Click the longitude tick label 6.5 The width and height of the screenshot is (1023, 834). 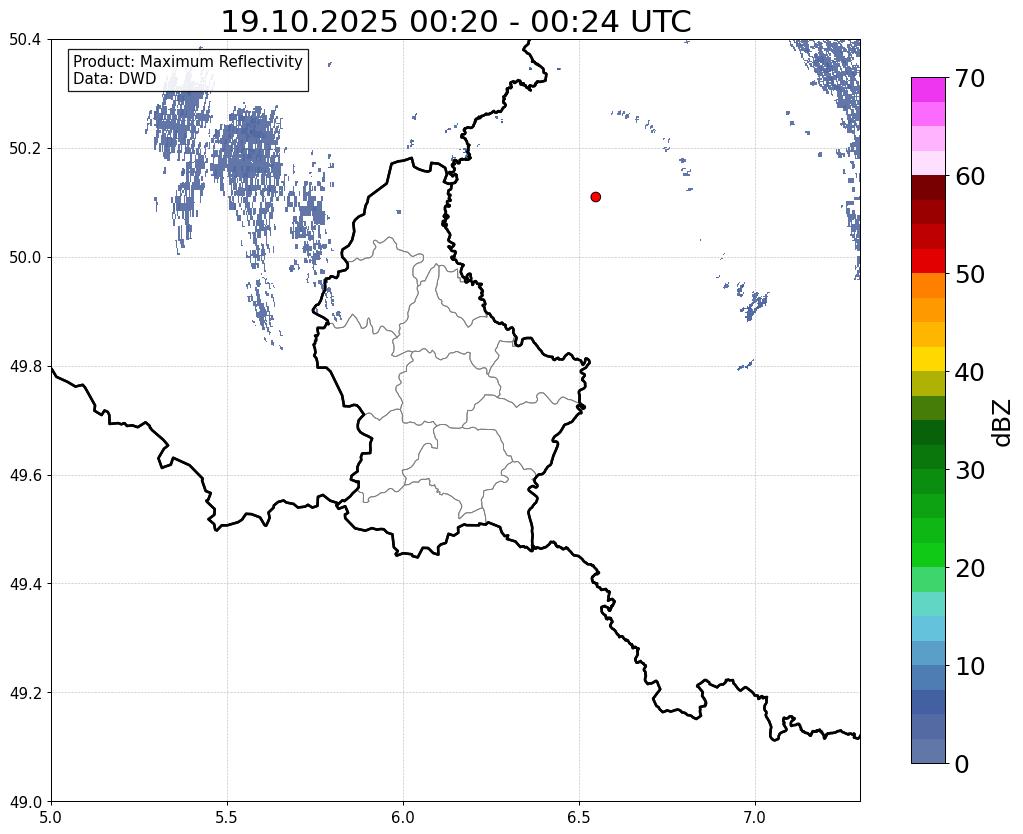tap(579, 817)
